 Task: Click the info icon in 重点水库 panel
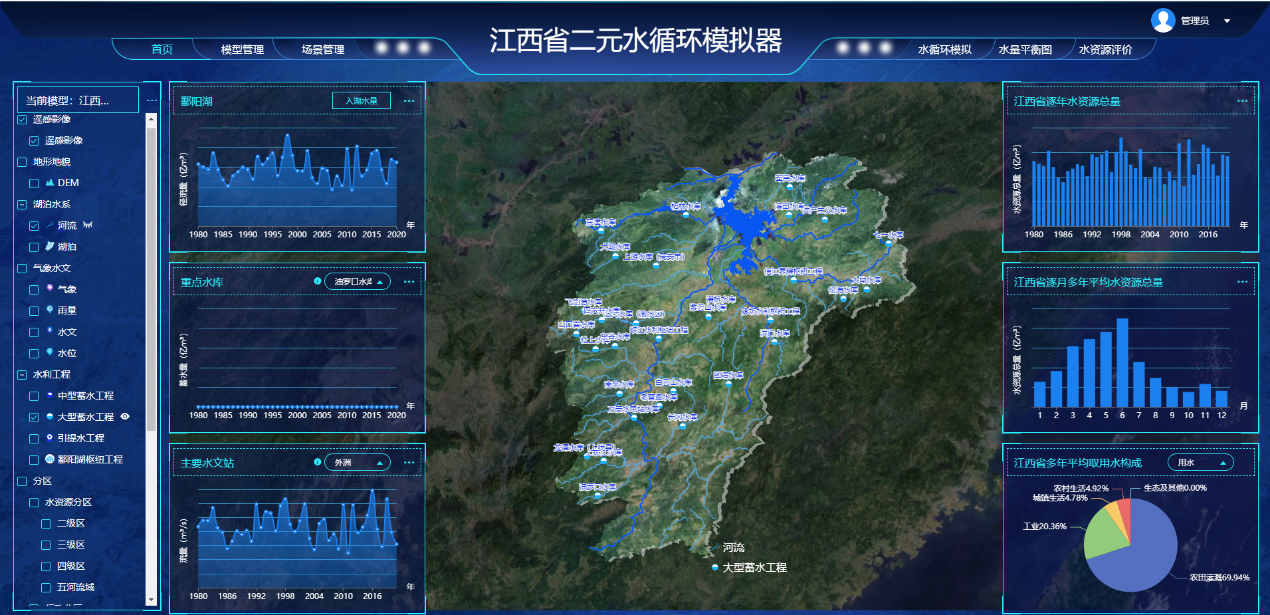(x=317, y=281)
